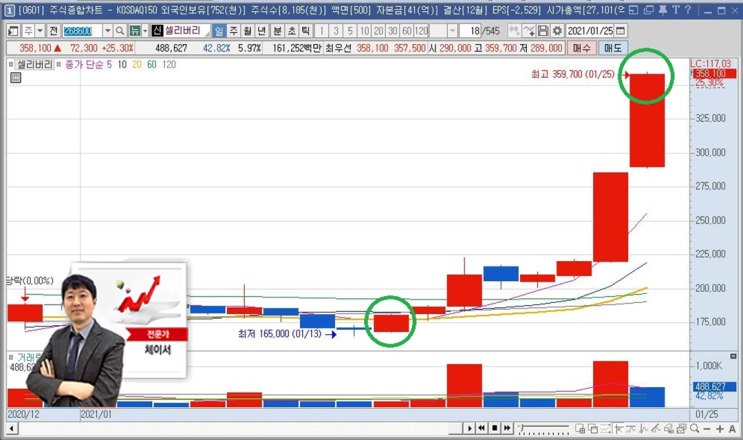Open chart settings gear icon
The height and width of the screenshot is (440, 743).
point(557,31)
